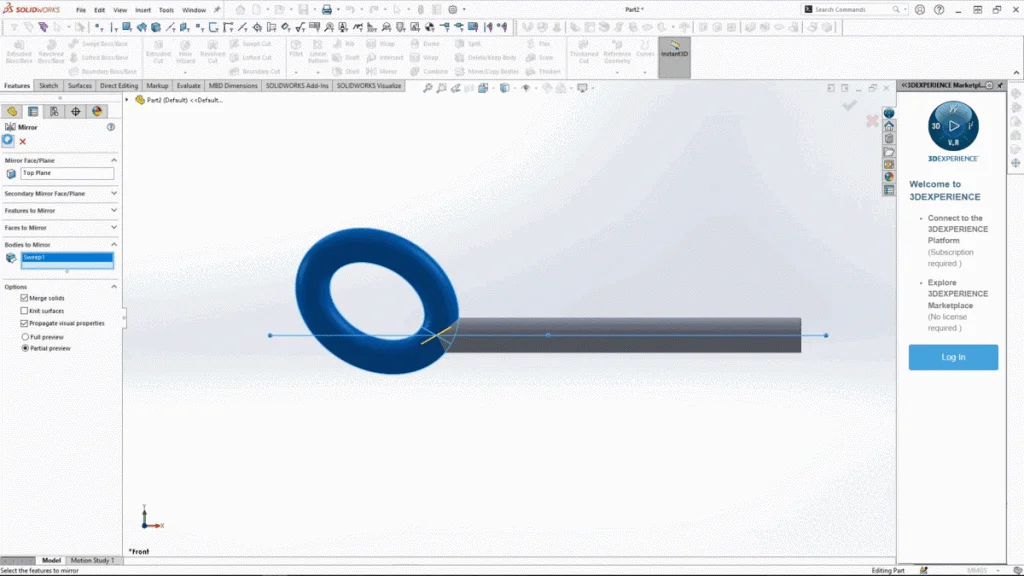This screenshot has height=576, width=1024.
Task: Uncheck the Merge solids checkbox
Action: pos(24,298)
